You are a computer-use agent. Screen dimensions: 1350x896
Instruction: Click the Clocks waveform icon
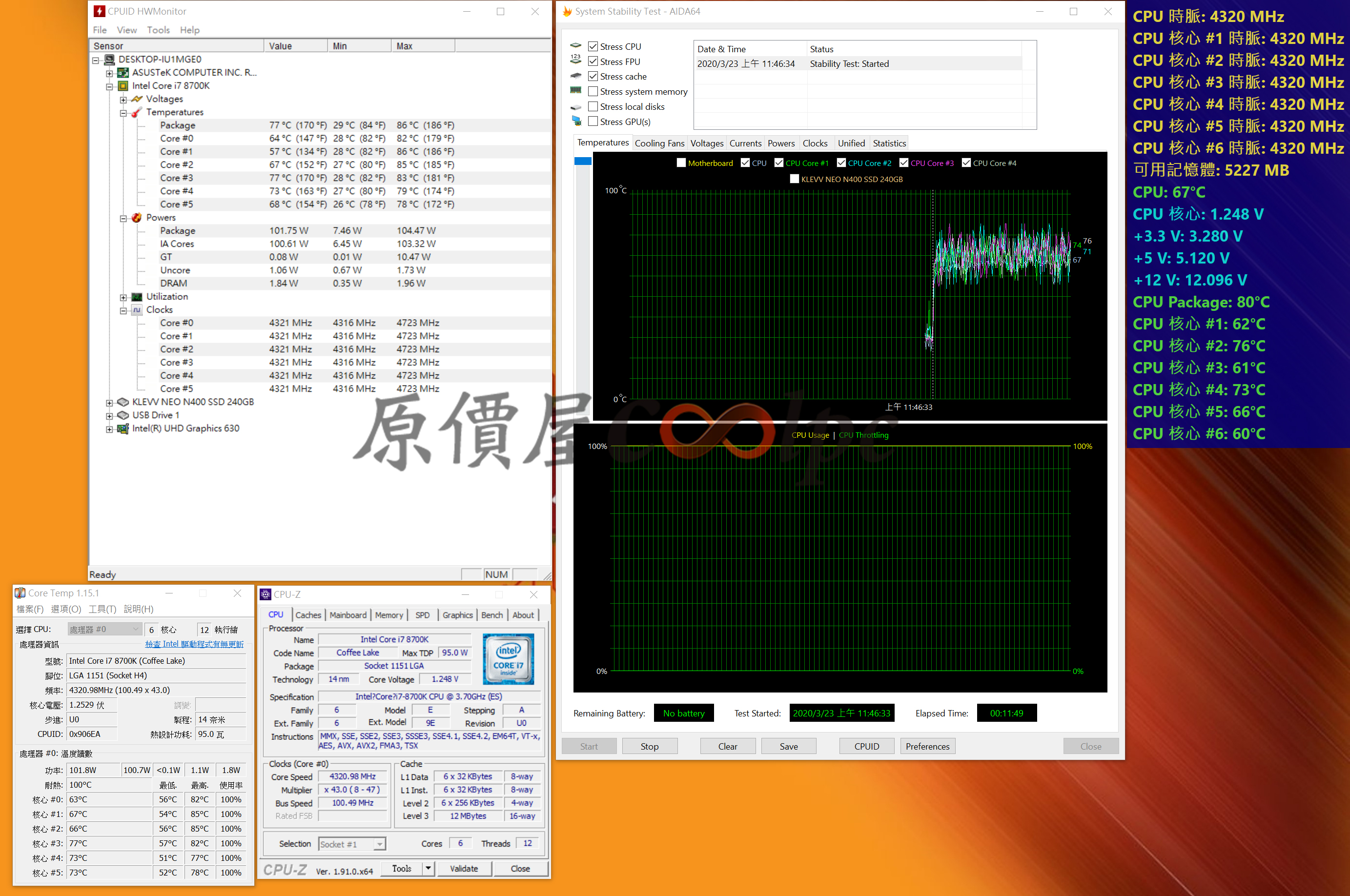pyautogui.click(x=137, y=310)
